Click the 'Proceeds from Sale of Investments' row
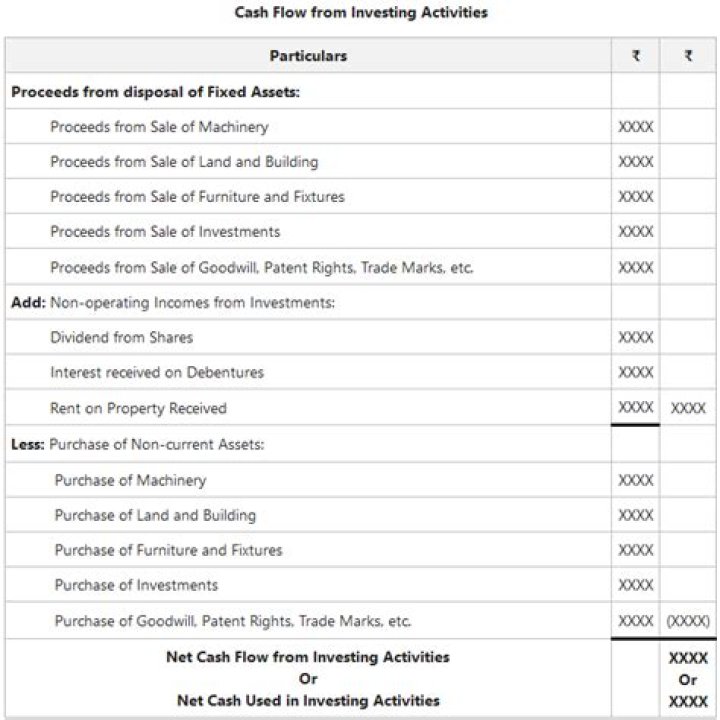The width and height of the screenshot is (720, 720). point(165,232)
